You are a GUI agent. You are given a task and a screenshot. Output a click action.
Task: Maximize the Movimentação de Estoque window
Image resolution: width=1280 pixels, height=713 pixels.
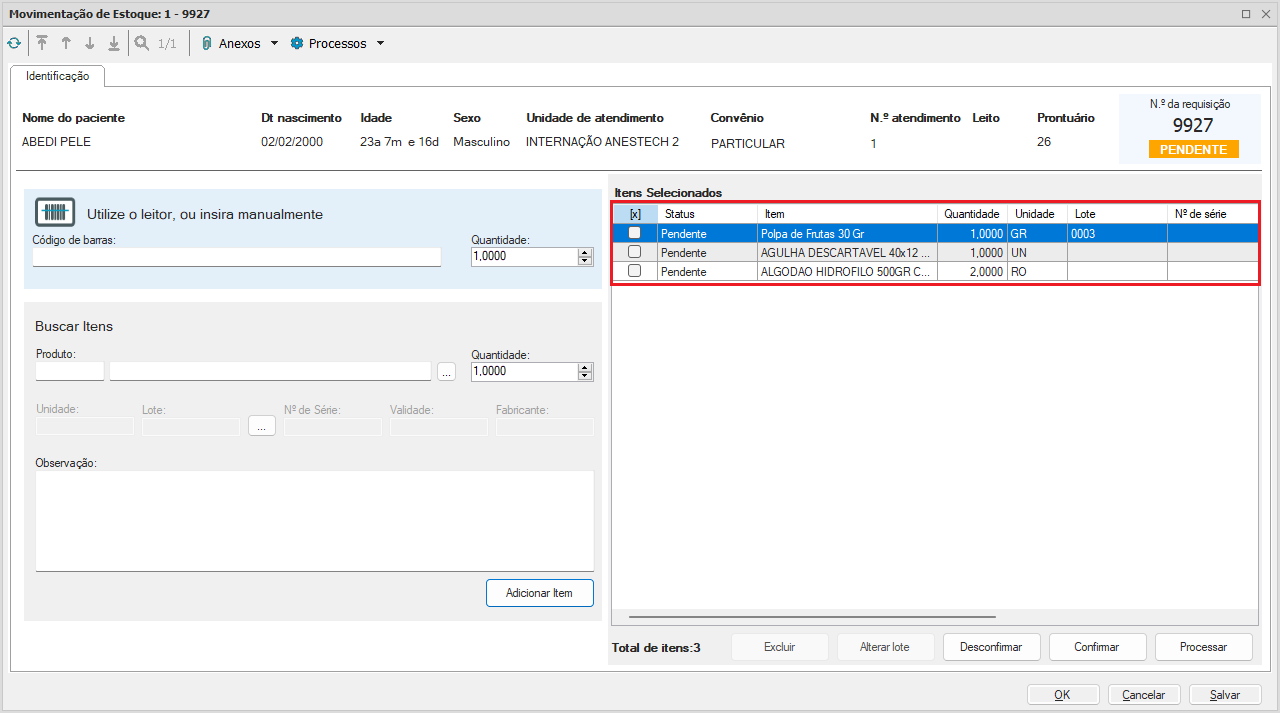point(1246,14)
